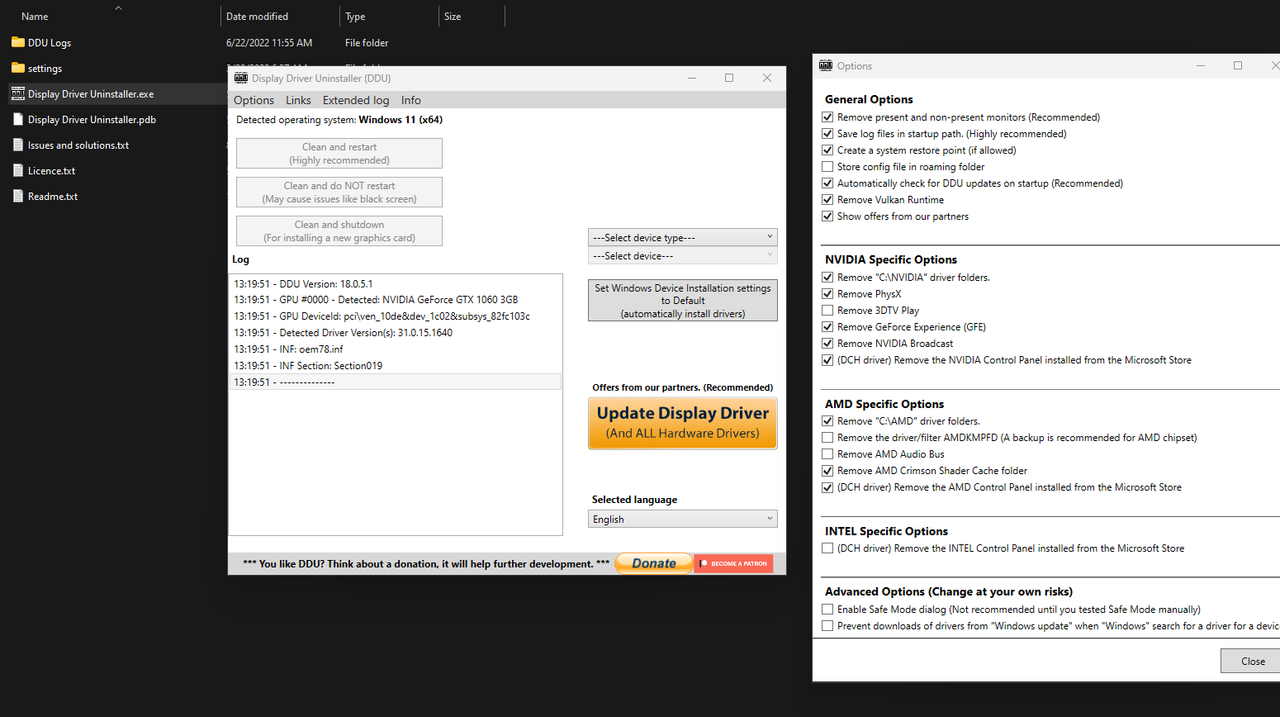Select the Readme.txt file icon
1280x717 pixels.
point(18,196)
